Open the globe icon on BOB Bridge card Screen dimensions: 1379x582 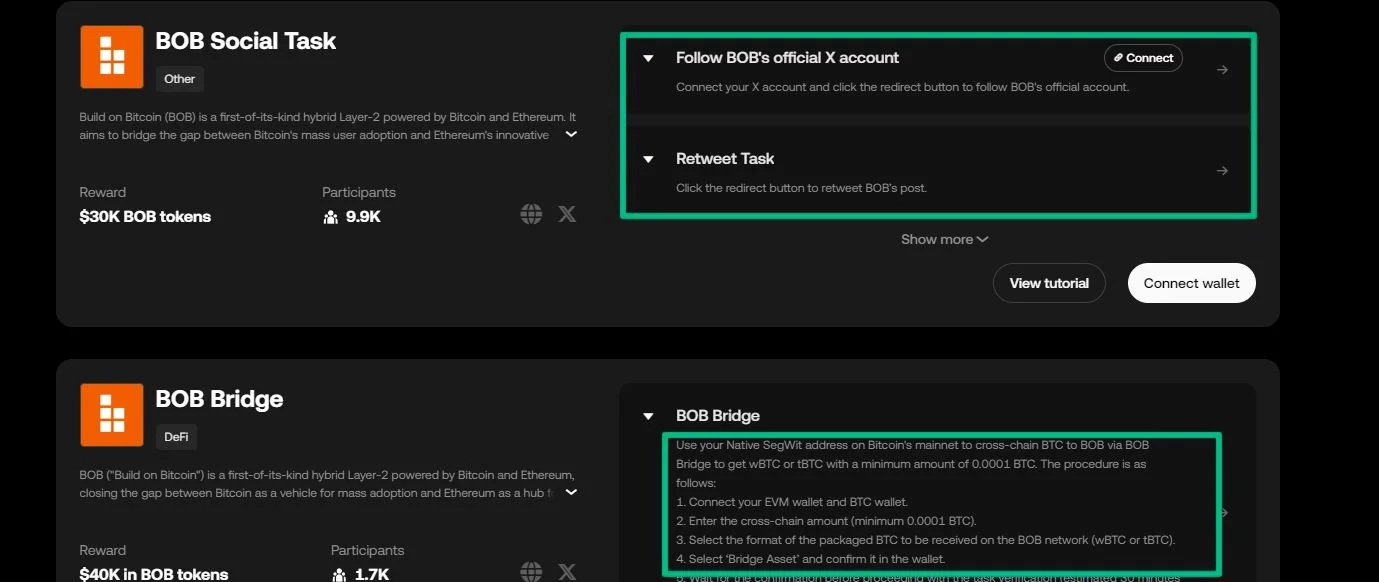tap(531, 572)
